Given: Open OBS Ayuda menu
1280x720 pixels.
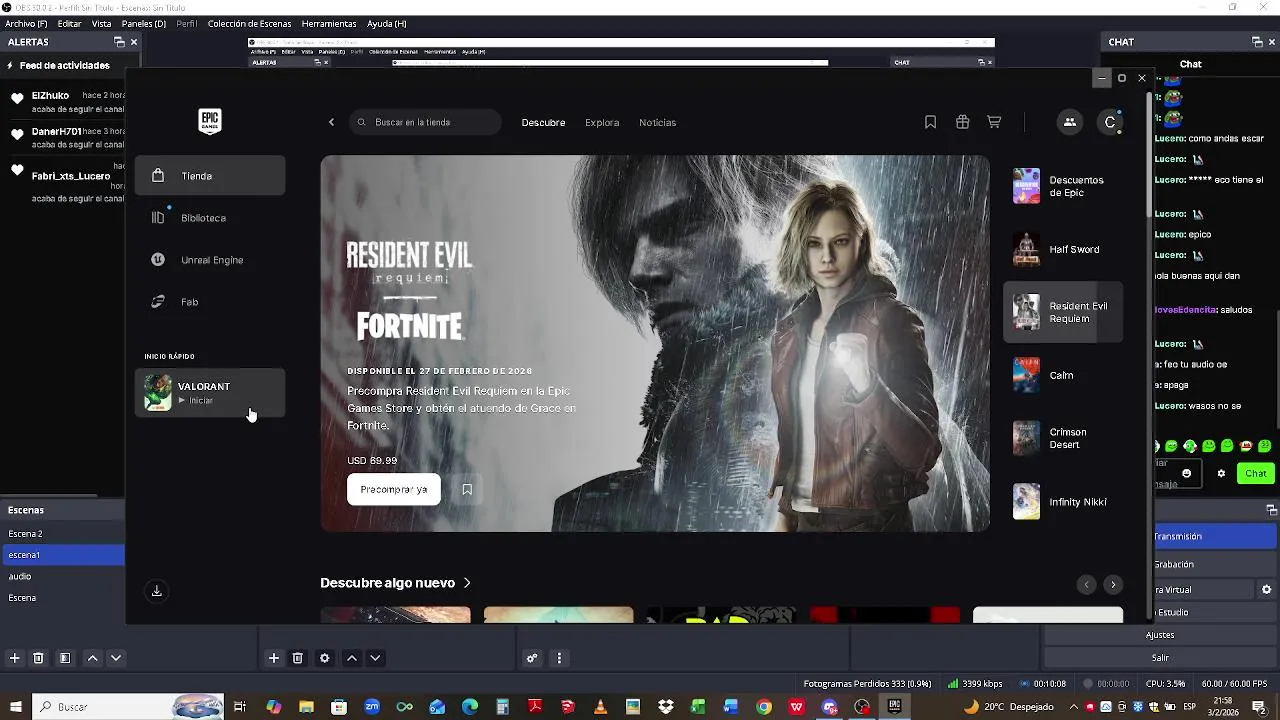Looking at the screenshot, I should click(x=386, y=23).
